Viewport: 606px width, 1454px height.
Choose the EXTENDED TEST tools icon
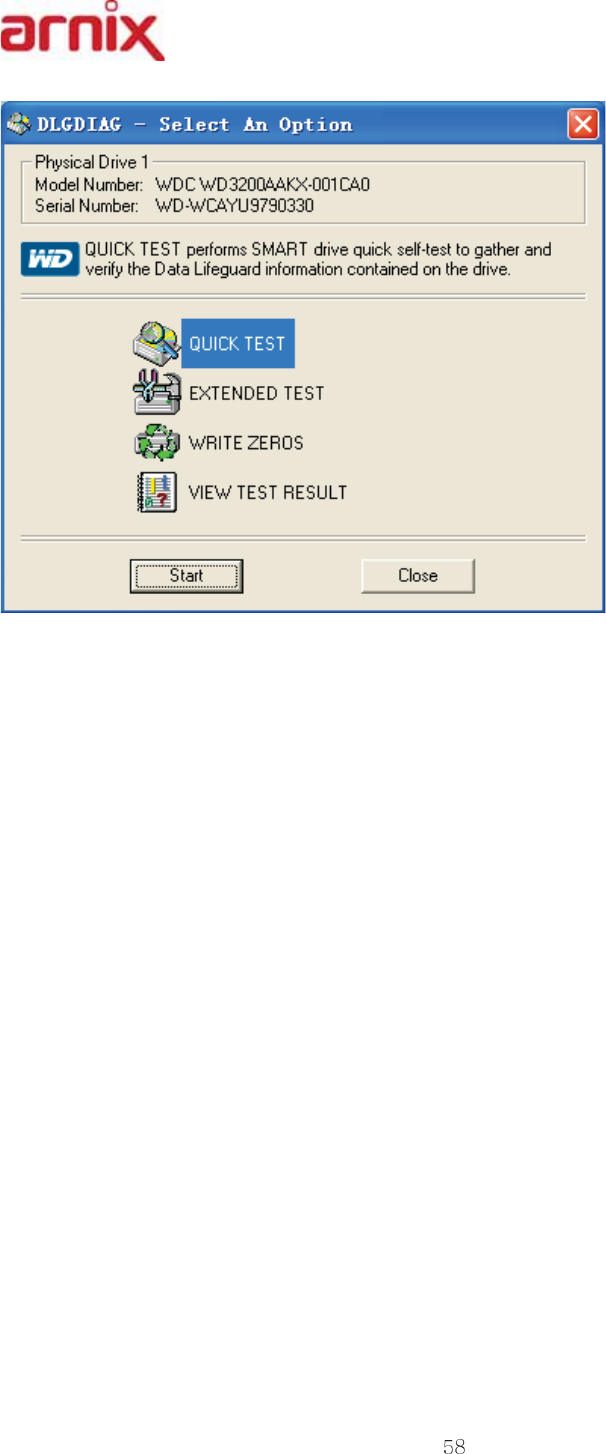155,393
